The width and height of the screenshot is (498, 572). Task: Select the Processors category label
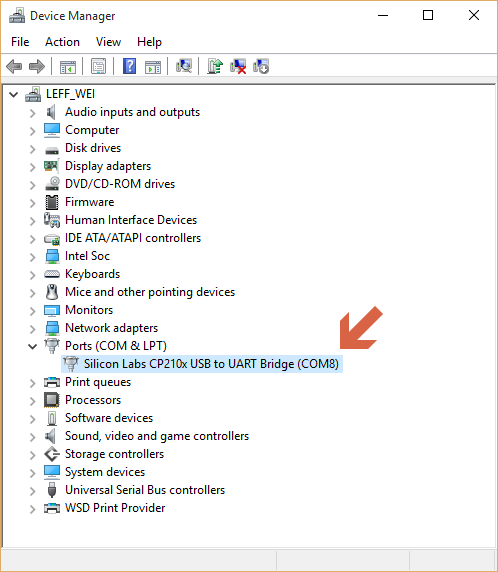(93, 400)
